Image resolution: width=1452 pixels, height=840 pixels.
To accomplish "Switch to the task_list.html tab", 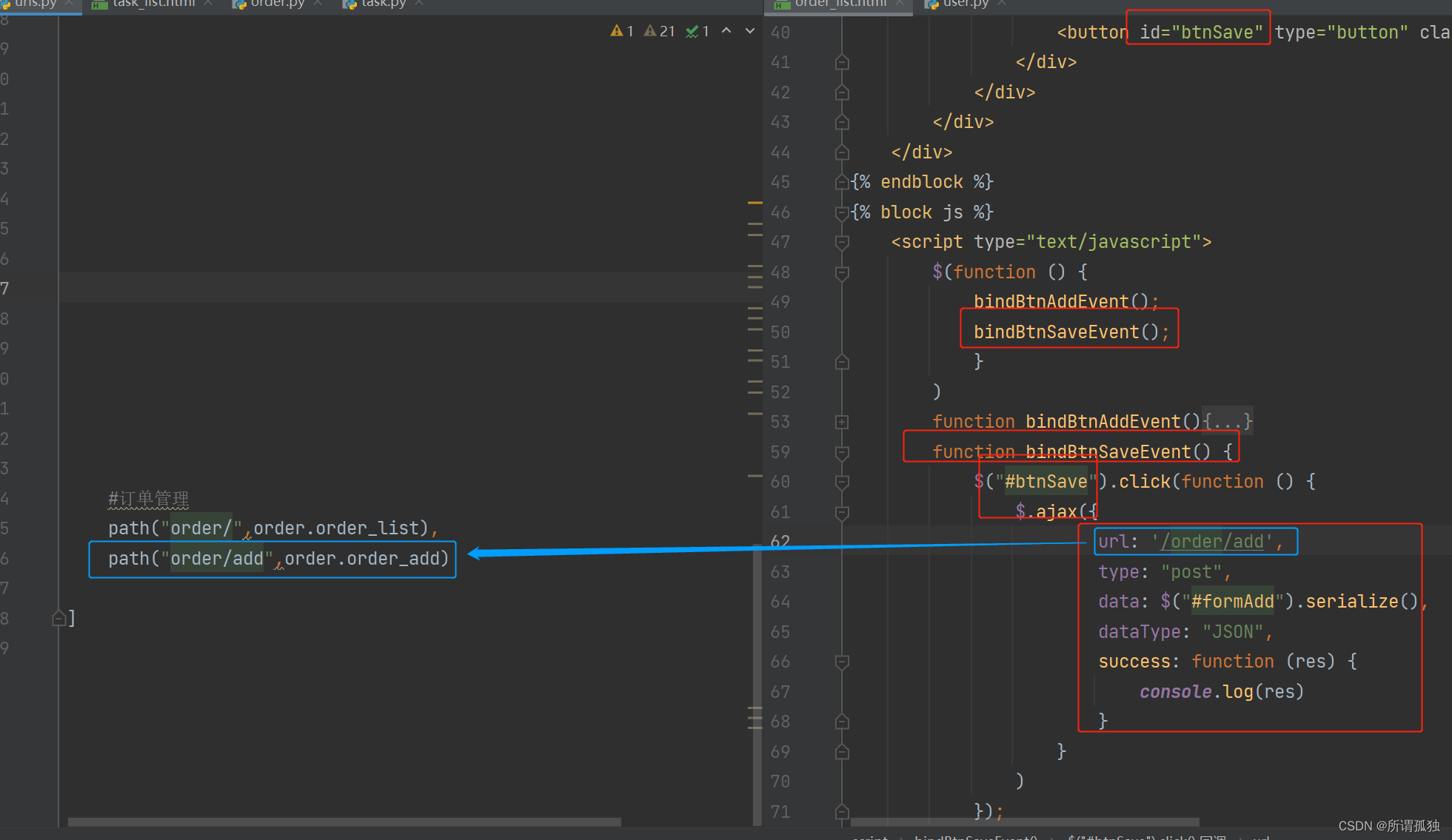I will click(x=153, y=4).
